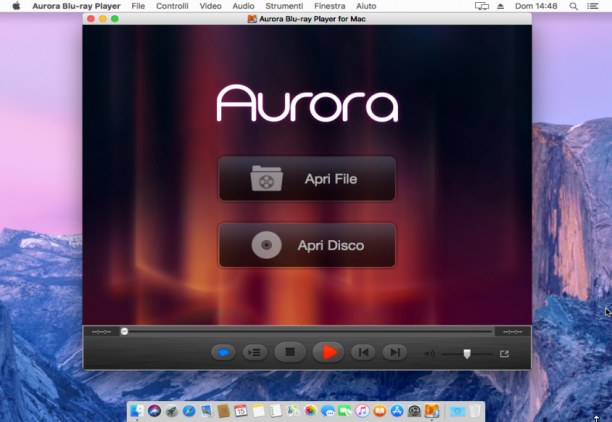Image resolution: width=612 pixels, height=422 pixels.
Task: Click the Aurora icon in the window title bar
Action: (x=252, y=19)
